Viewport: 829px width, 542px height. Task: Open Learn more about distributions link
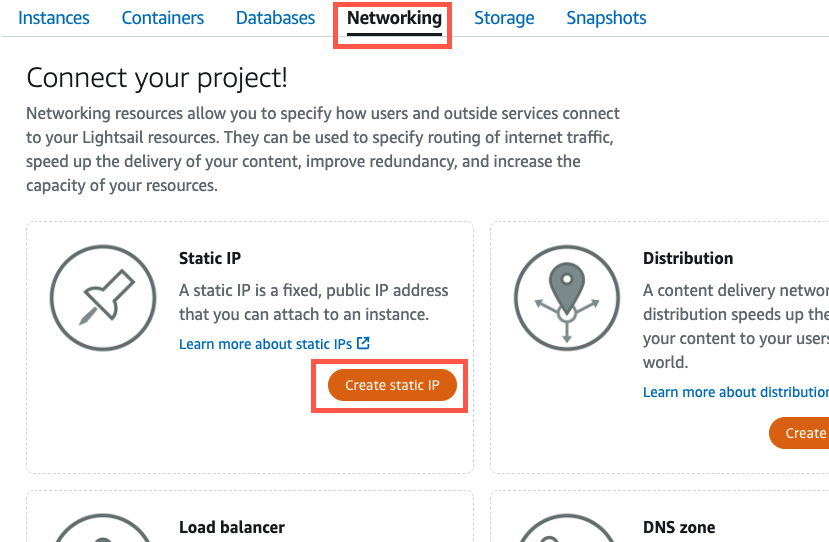pos(735,392)
